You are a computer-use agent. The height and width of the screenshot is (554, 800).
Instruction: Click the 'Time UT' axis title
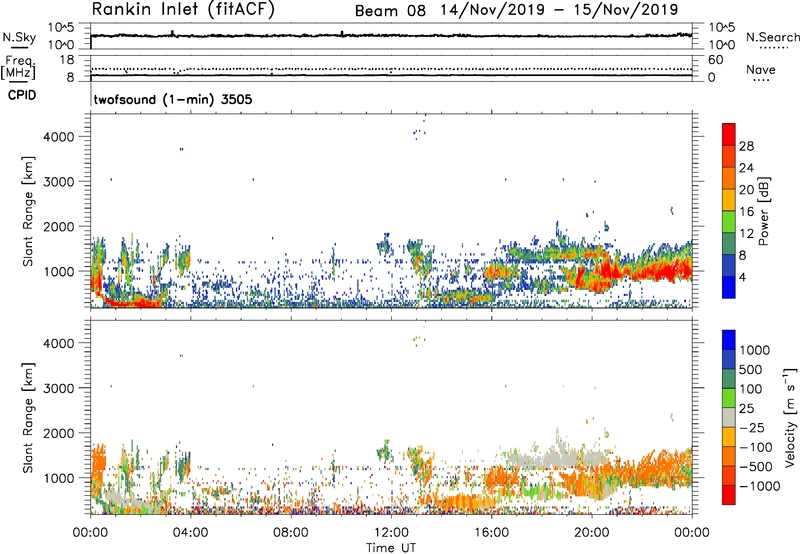[391, 548]
